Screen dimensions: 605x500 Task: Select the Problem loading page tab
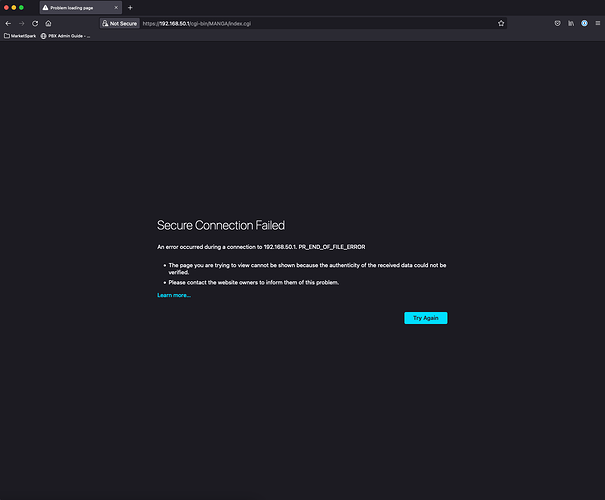tap(81, 8)
